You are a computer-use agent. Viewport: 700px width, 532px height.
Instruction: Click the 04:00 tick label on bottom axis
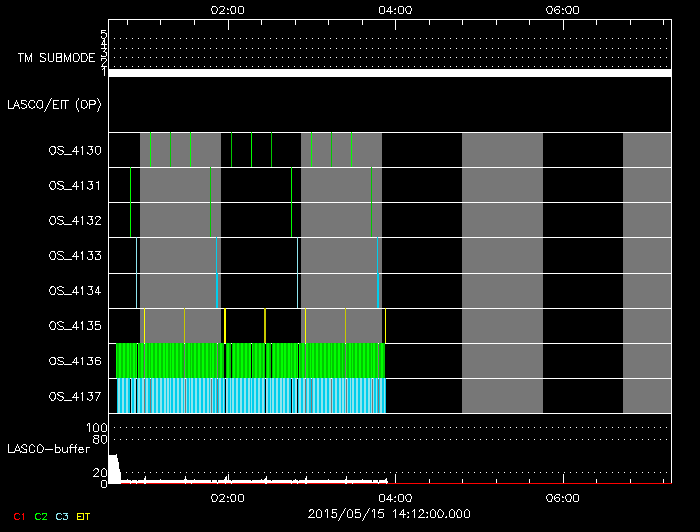[x=396, y=497]
